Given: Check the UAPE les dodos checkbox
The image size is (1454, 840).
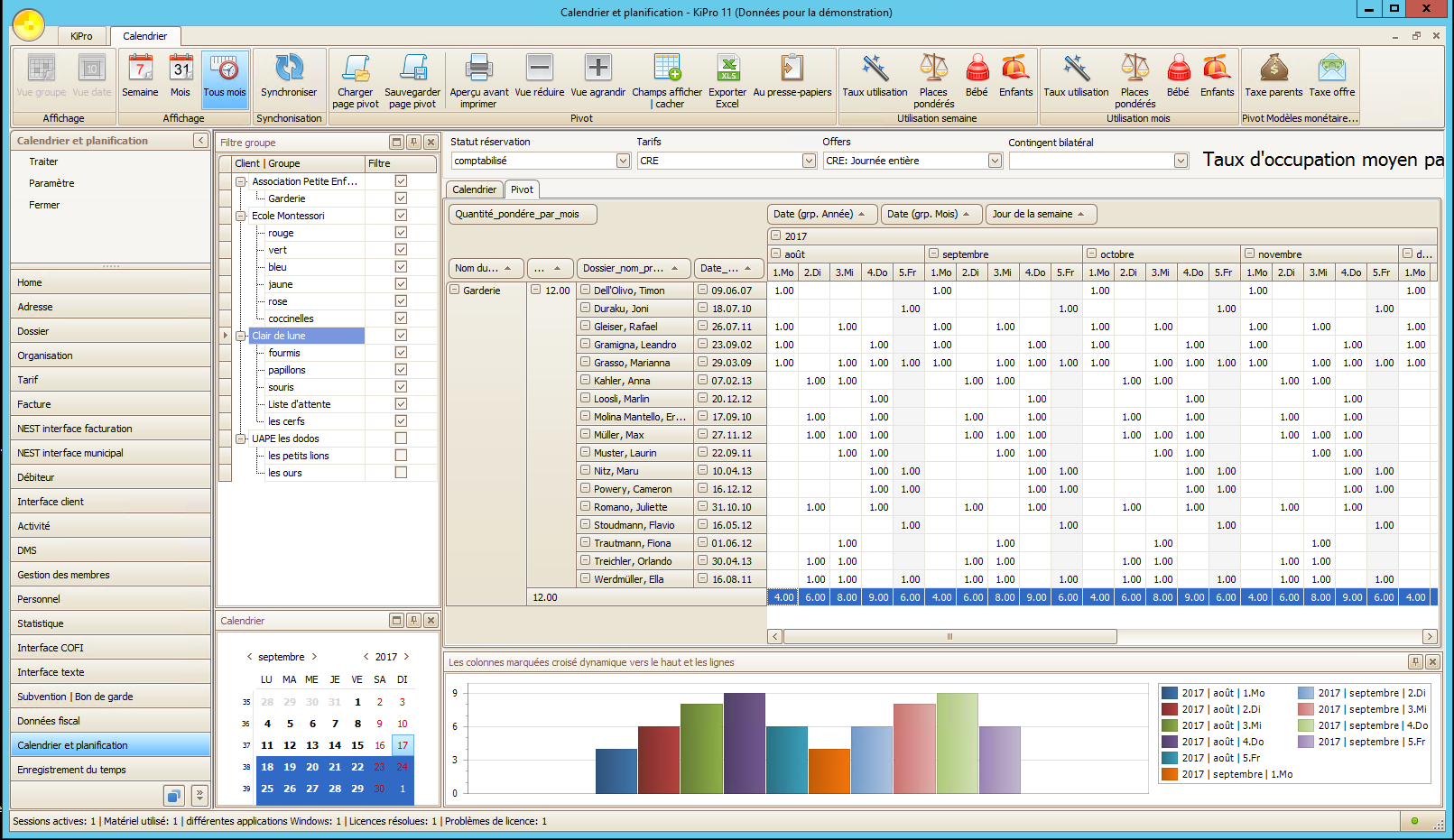Looking at the screenshot, I should coord(401,438).
